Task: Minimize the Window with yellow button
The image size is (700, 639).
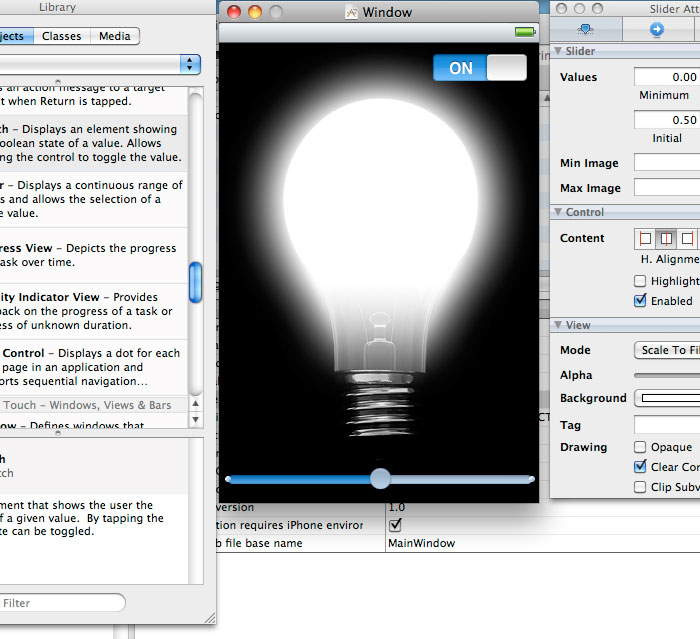Action: tap(255, 12)
